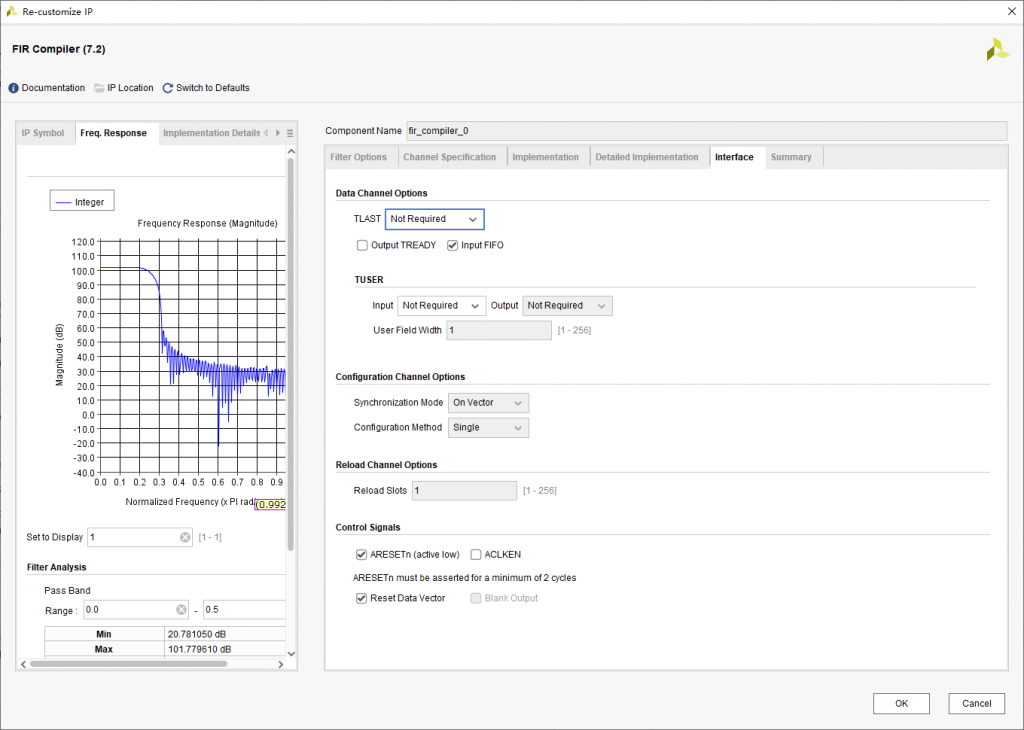Open the Documentation link

53,88
